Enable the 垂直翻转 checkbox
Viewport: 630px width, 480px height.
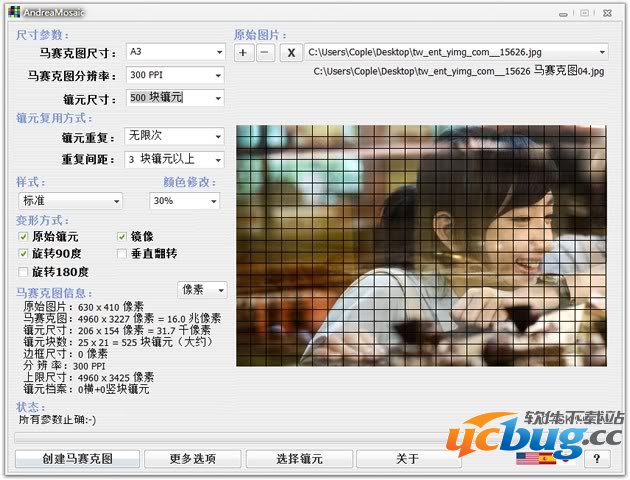(x=122, y=254)
